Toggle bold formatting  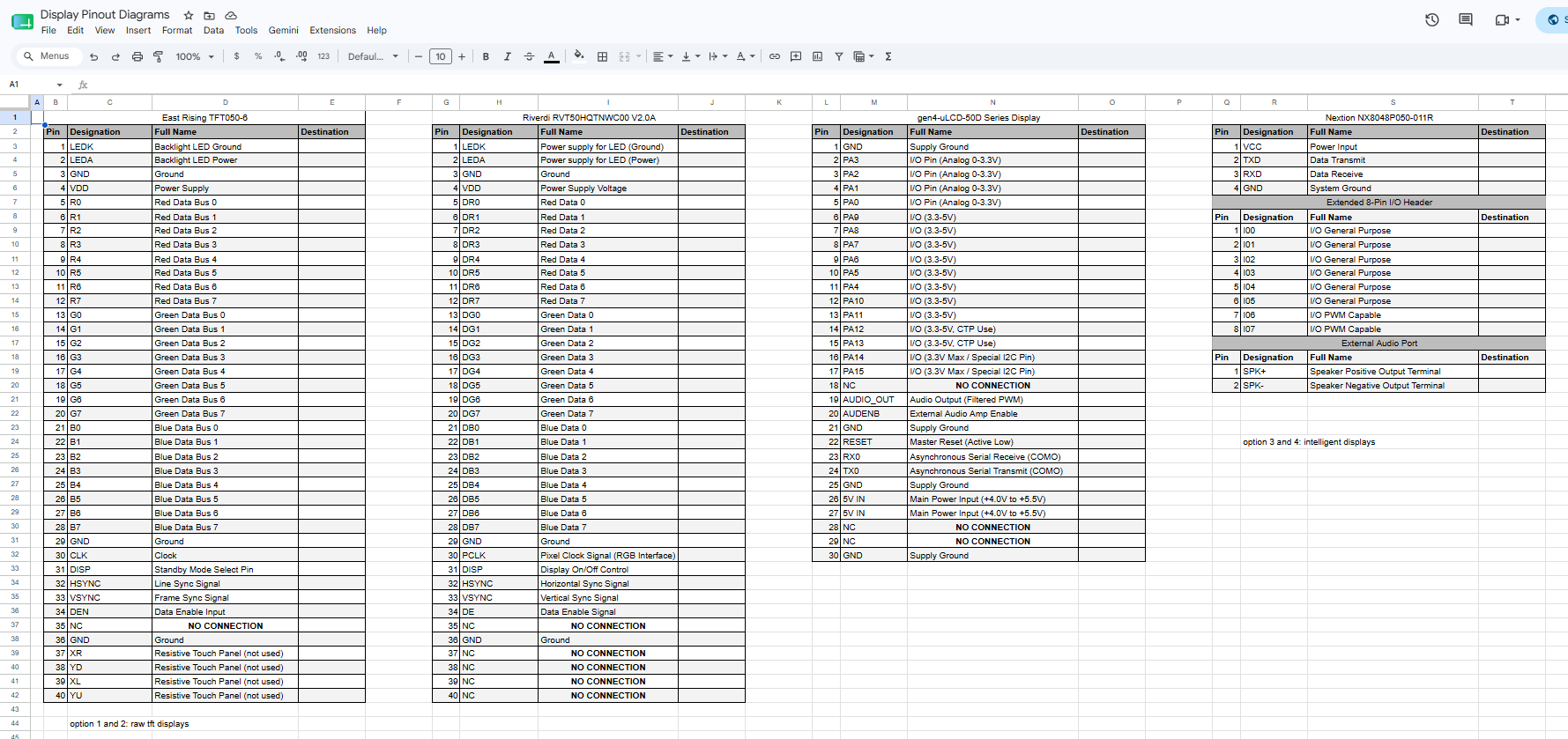486,56
